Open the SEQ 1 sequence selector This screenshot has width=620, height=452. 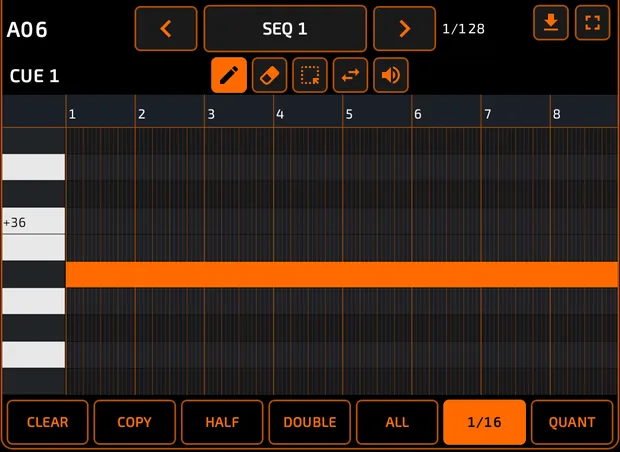(x=285, y=28)
